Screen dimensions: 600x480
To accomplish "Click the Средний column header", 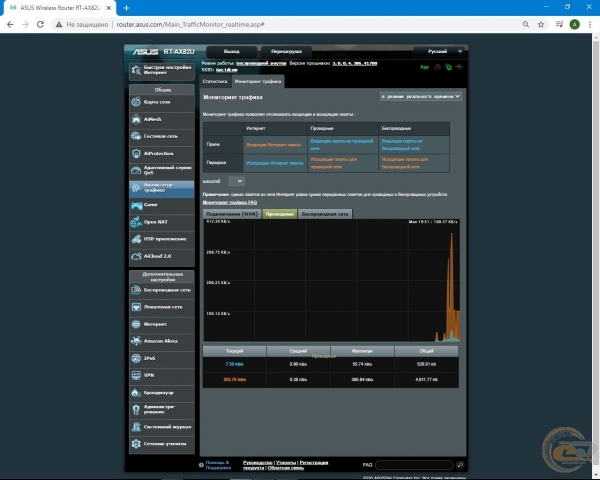I will (x=298, y=351).
